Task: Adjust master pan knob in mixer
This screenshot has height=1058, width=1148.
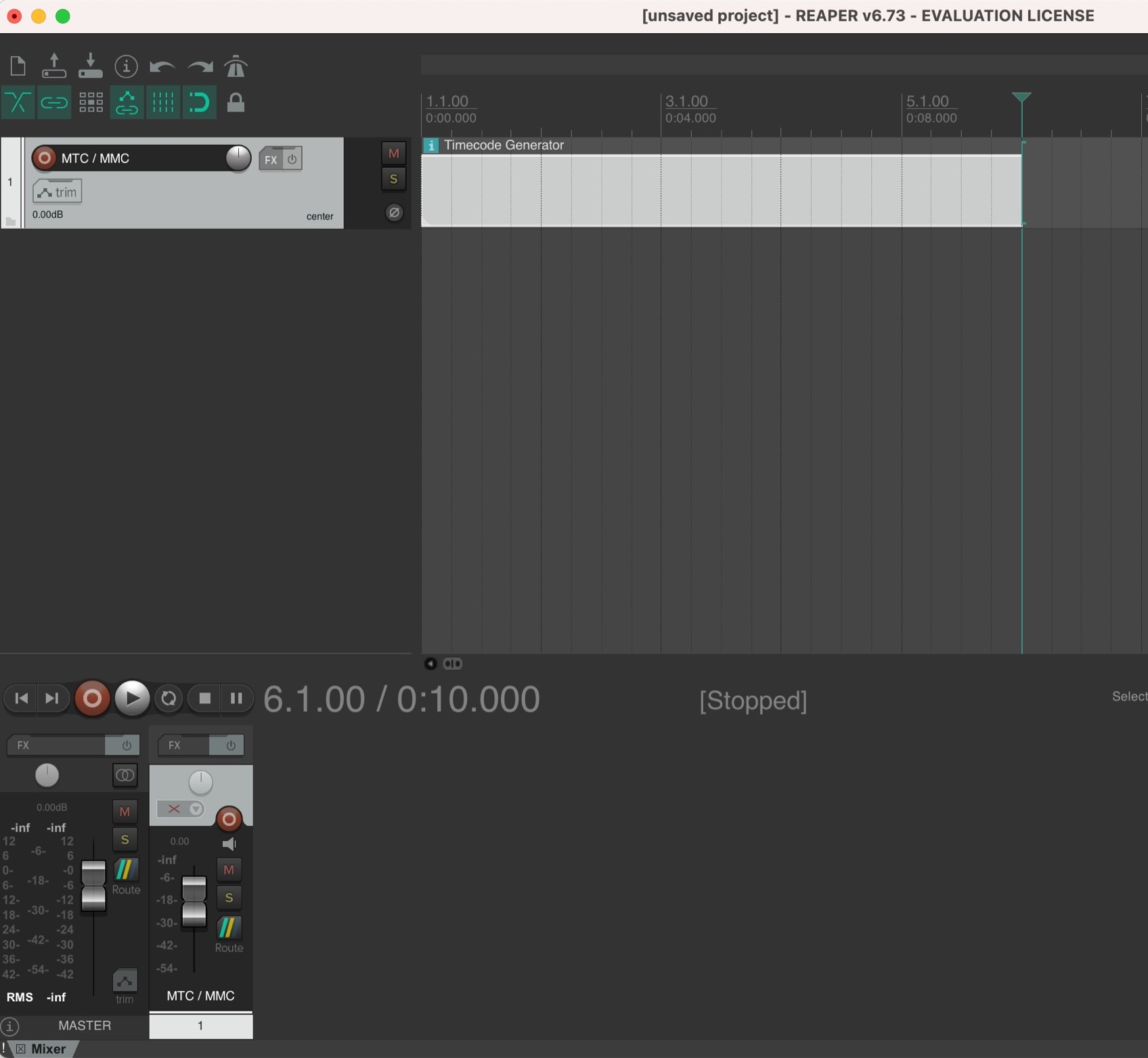Action: click(47, 776)
